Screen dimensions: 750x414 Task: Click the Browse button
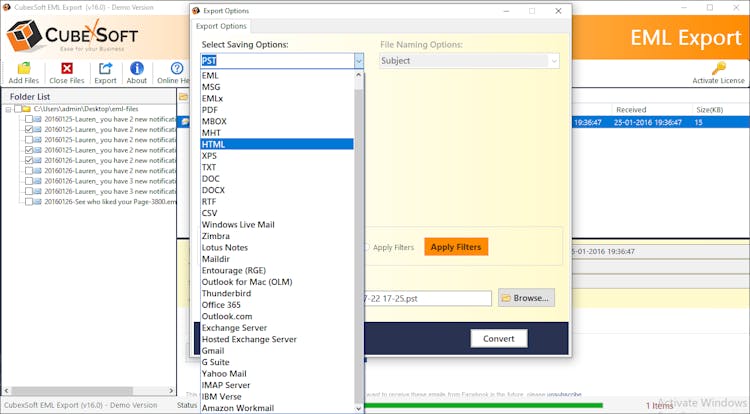[x=526, y=298]
